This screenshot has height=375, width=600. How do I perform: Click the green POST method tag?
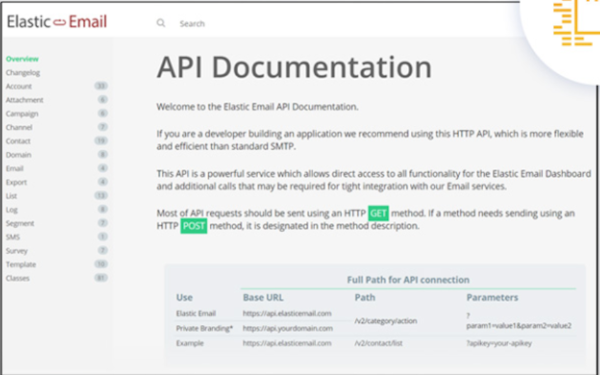(194, 226)
